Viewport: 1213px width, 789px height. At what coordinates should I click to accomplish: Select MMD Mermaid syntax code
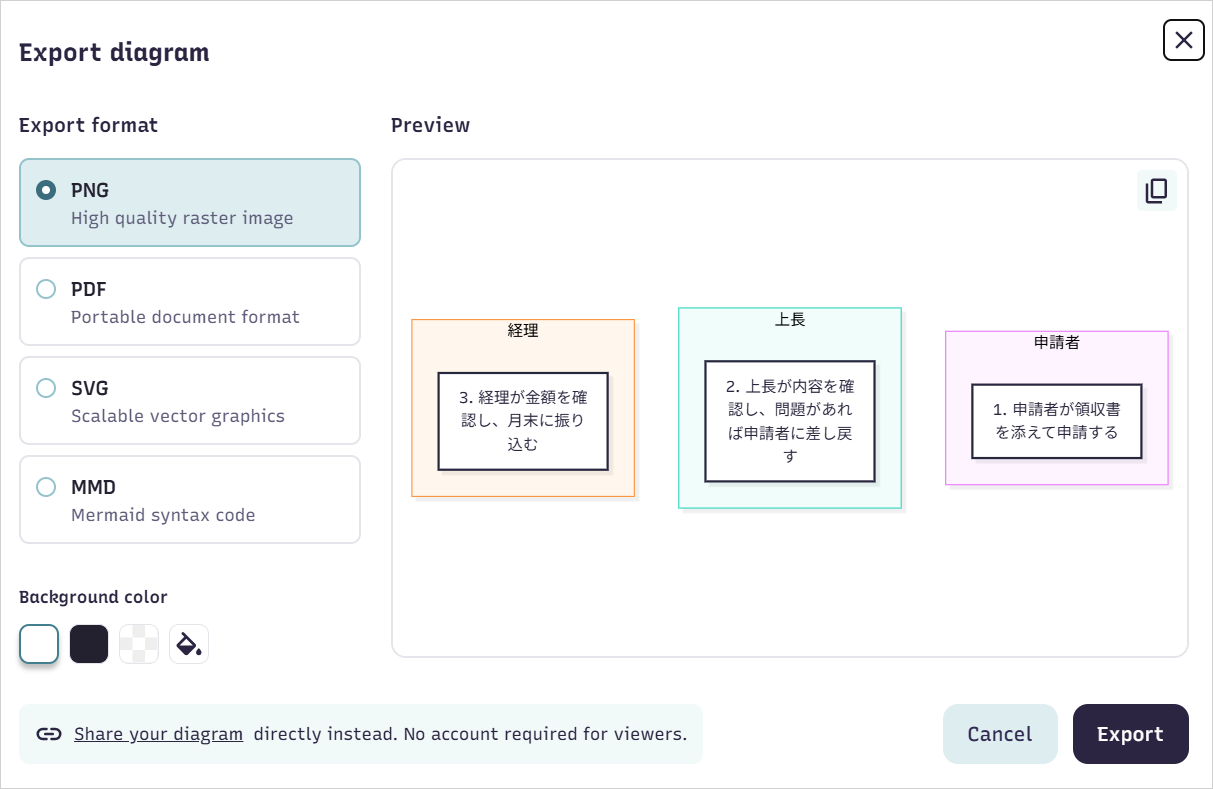coord(190,500)
